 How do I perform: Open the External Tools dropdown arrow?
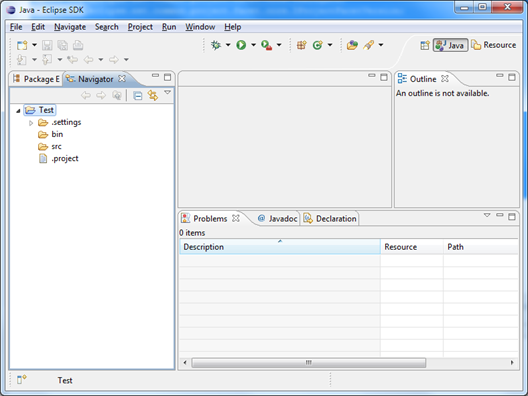(279, 44)
